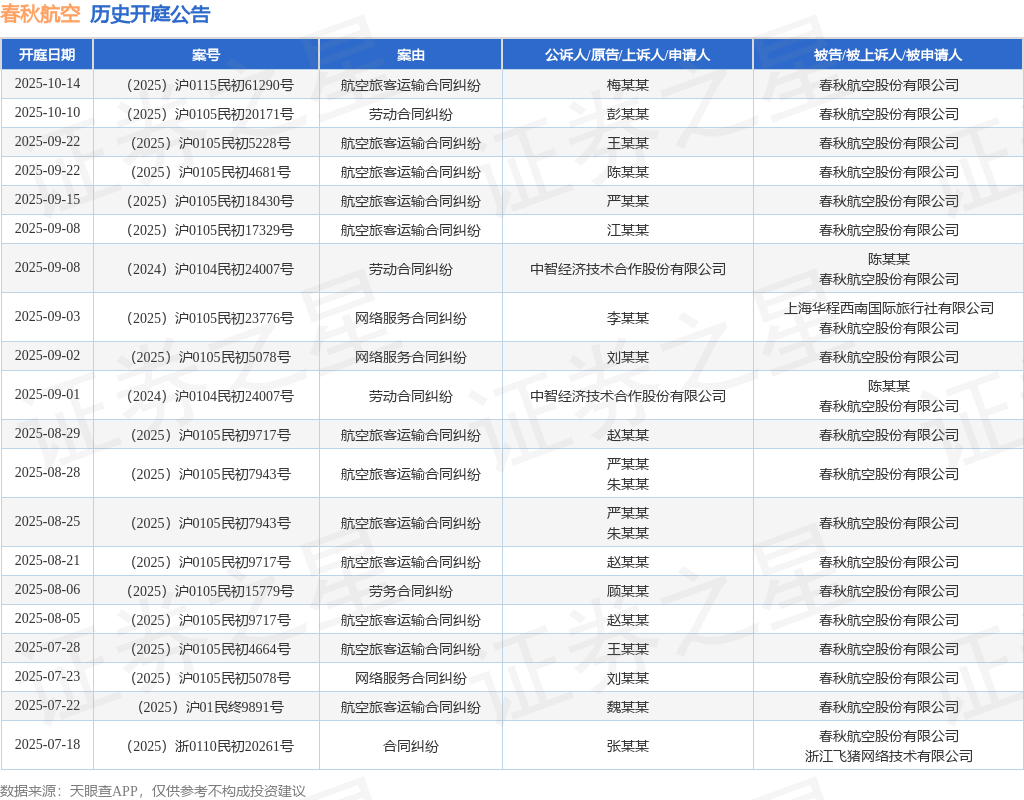The width and height of the screenshot is (1024, 800).
Task: Click 网络服务合同纠纷 in the 2025-09-03 row
Action: [x=411, y=318]
